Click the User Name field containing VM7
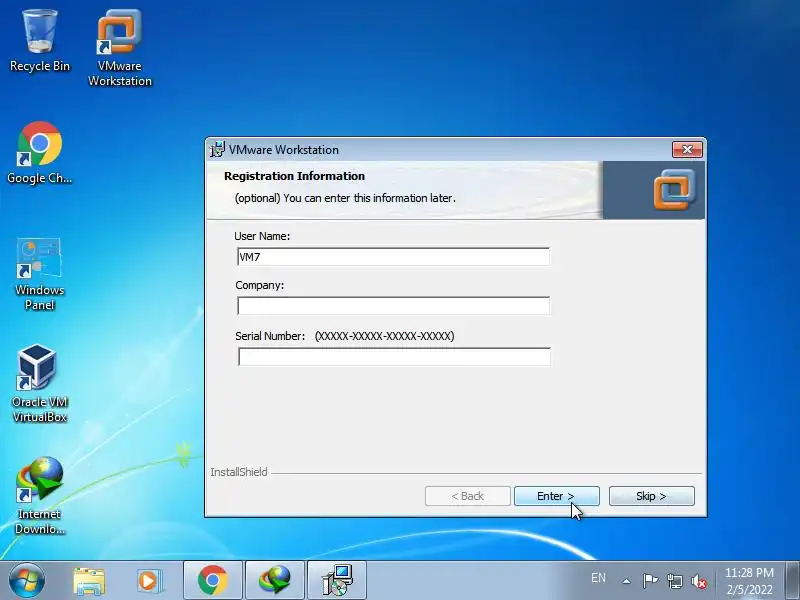The height and width of the screenshot is (600, 800). pyautogui.click(x=393, y=257)
